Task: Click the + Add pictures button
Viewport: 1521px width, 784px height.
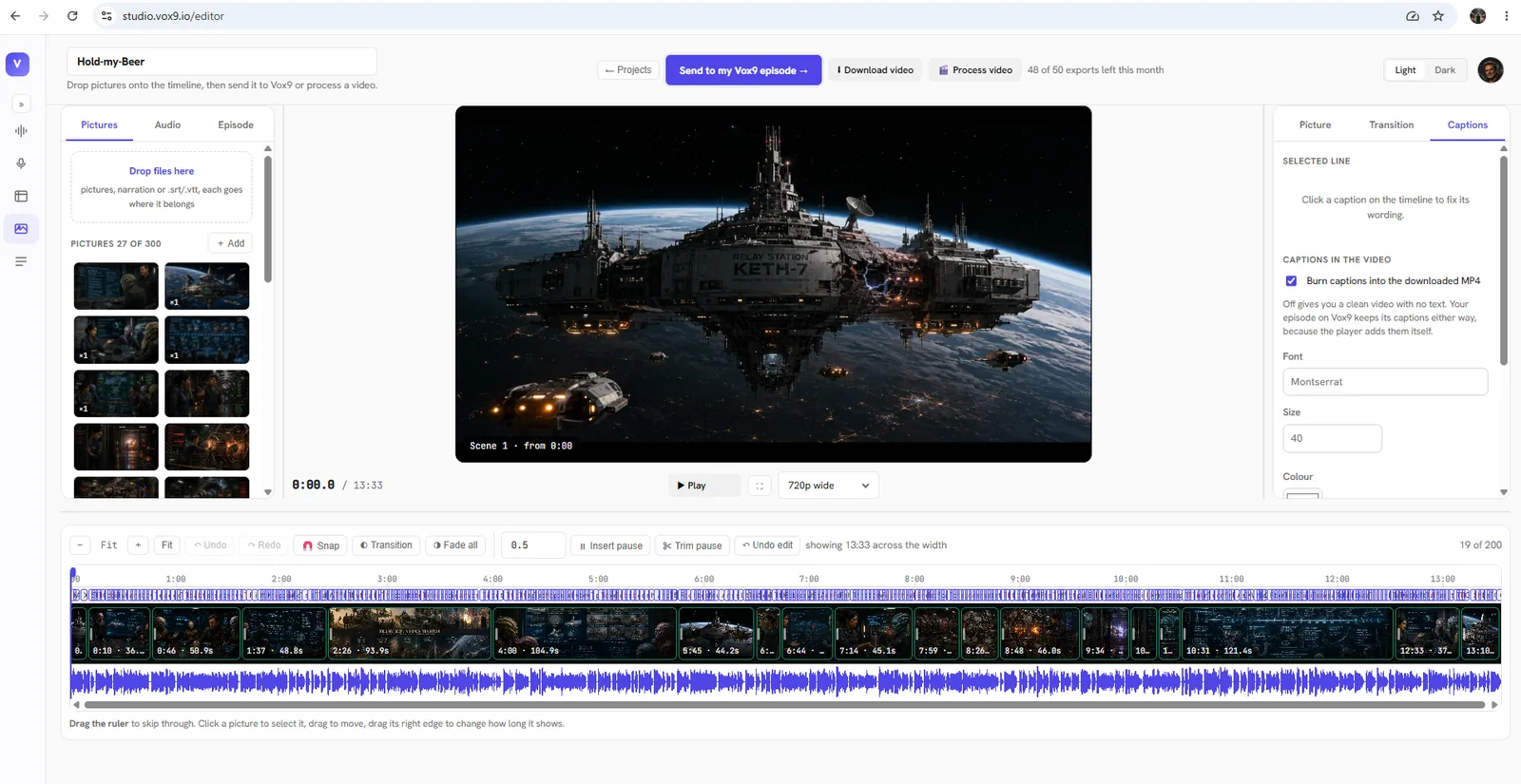Action: pyautogui.click(x=231, y=243)
